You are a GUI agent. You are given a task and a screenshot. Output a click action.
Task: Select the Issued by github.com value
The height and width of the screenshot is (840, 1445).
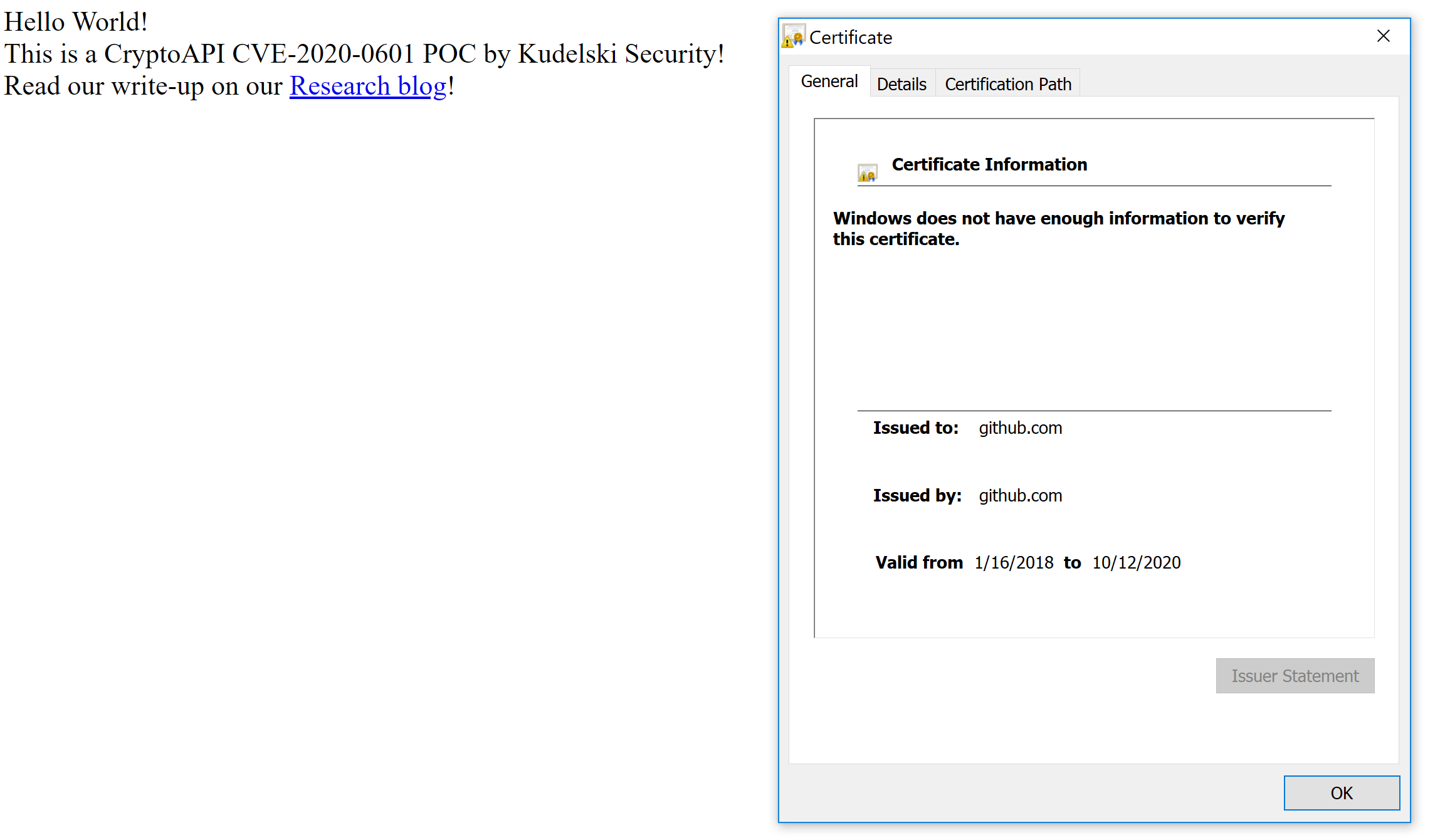(x=1021, y=496)
